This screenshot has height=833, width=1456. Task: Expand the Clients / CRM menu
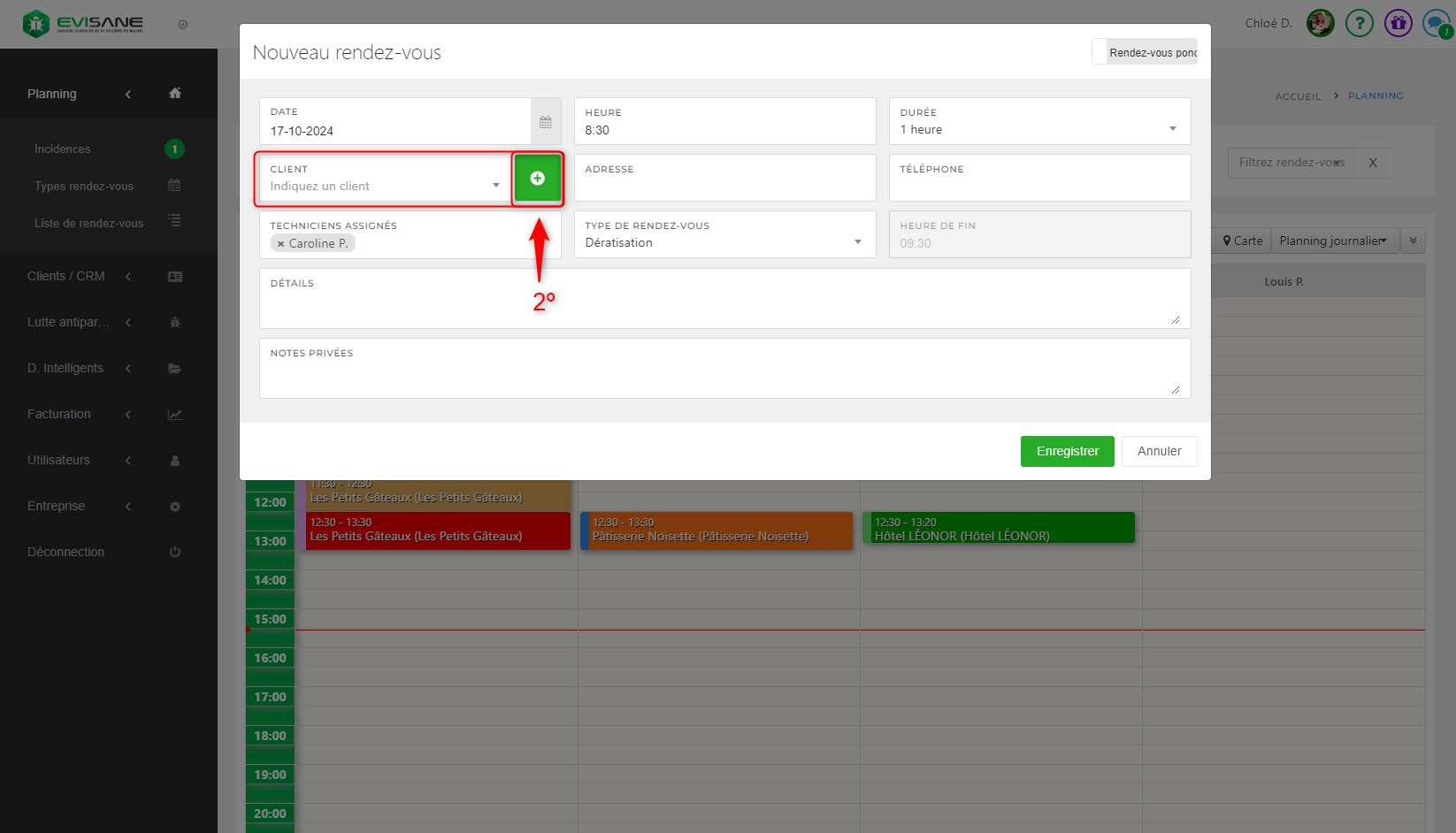click(x=66, y=277)
